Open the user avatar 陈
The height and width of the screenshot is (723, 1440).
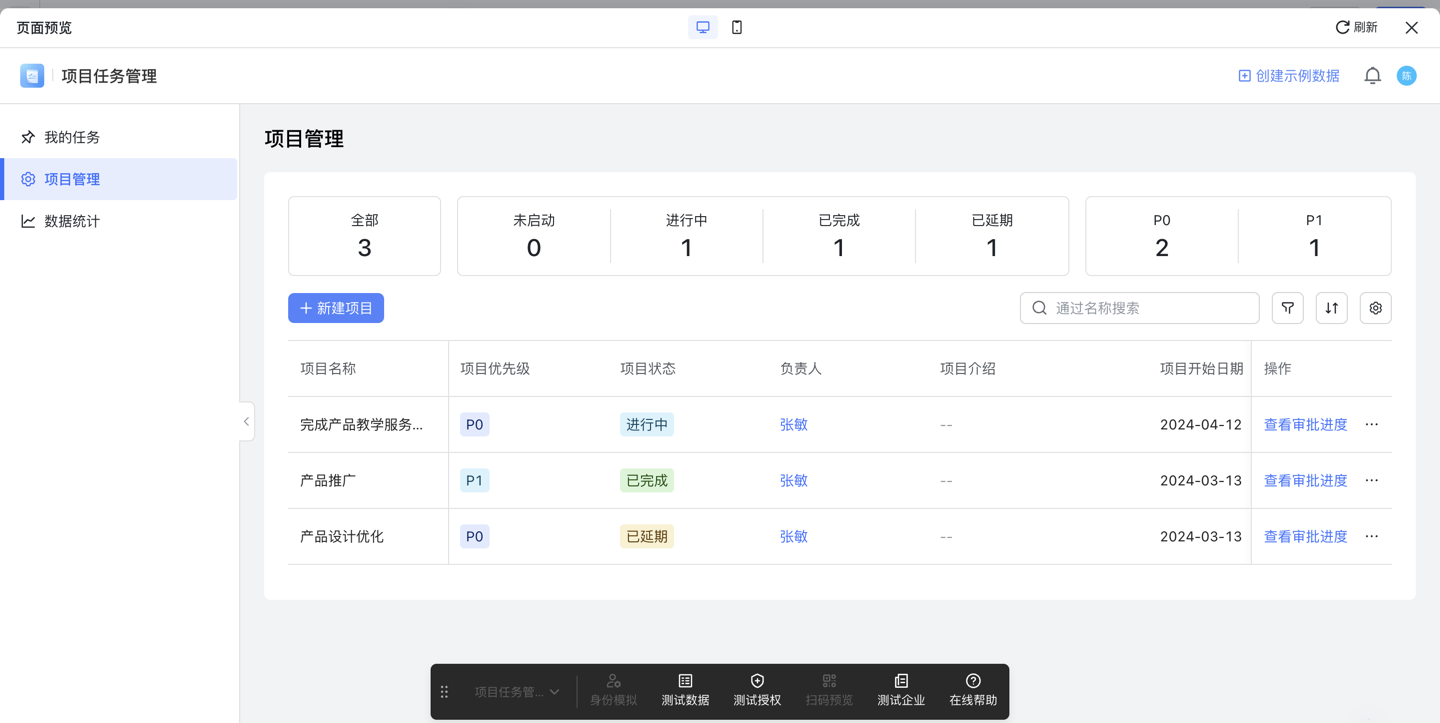pyautogui.click(x=1406, y=76)
